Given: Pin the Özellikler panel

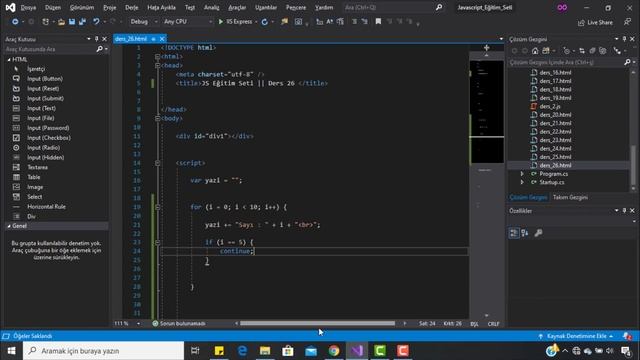Looking at the screenshot, I should click(x=624, y=211).
